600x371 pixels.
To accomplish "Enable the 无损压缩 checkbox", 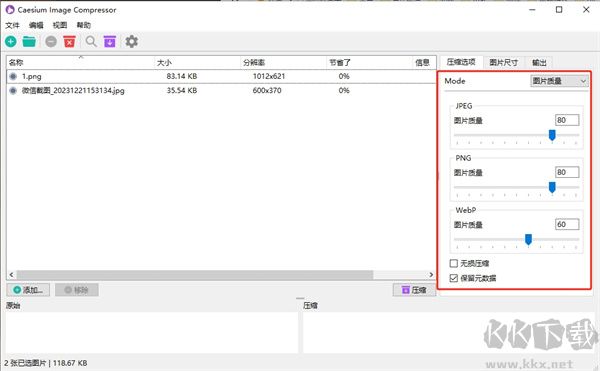I will (454, 263).
